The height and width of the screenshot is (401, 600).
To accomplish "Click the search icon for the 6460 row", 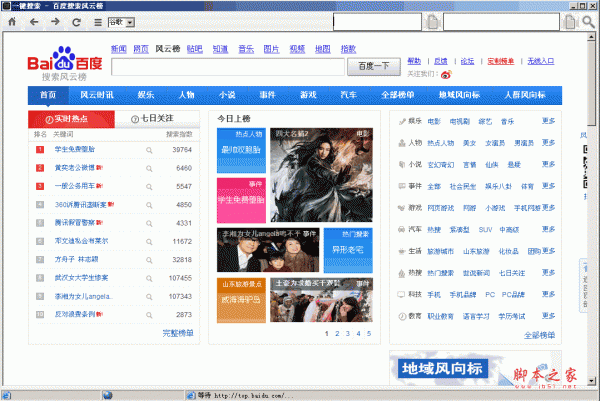I will pos(149,169).
